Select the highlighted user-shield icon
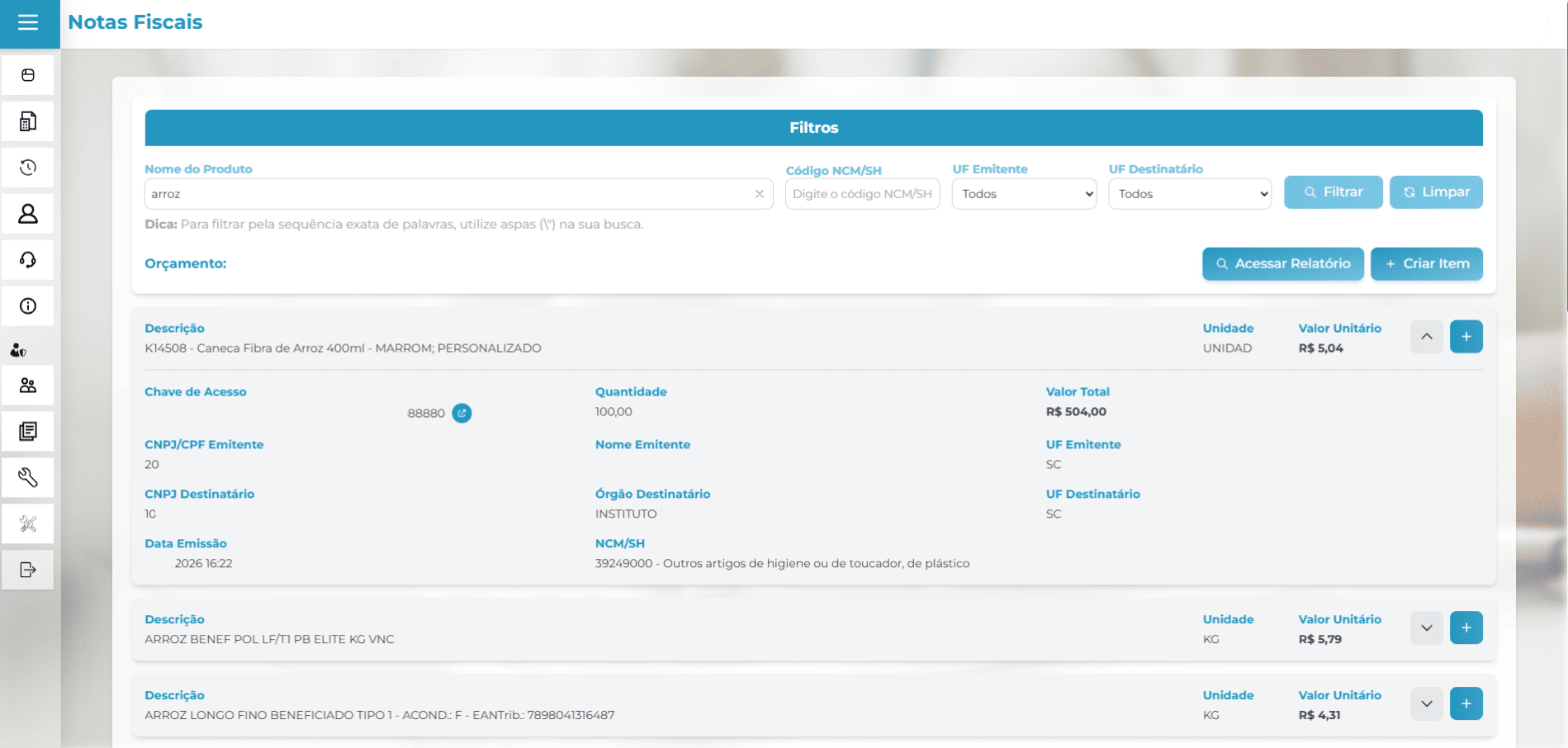1568x748 pixels. click(18, 348)
